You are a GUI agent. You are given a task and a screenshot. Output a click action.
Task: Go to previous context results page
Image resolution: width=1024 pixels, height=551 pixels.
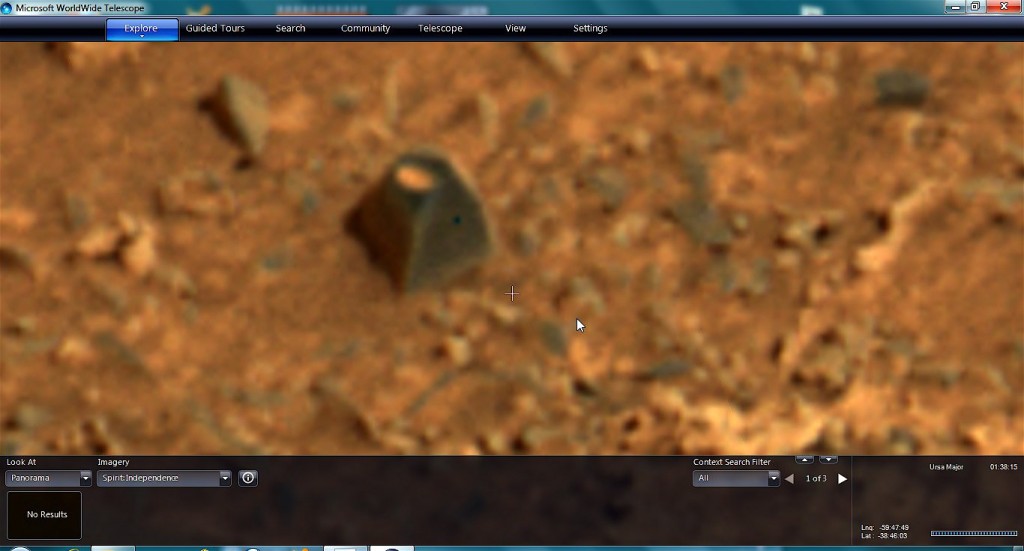coord(789,479)
